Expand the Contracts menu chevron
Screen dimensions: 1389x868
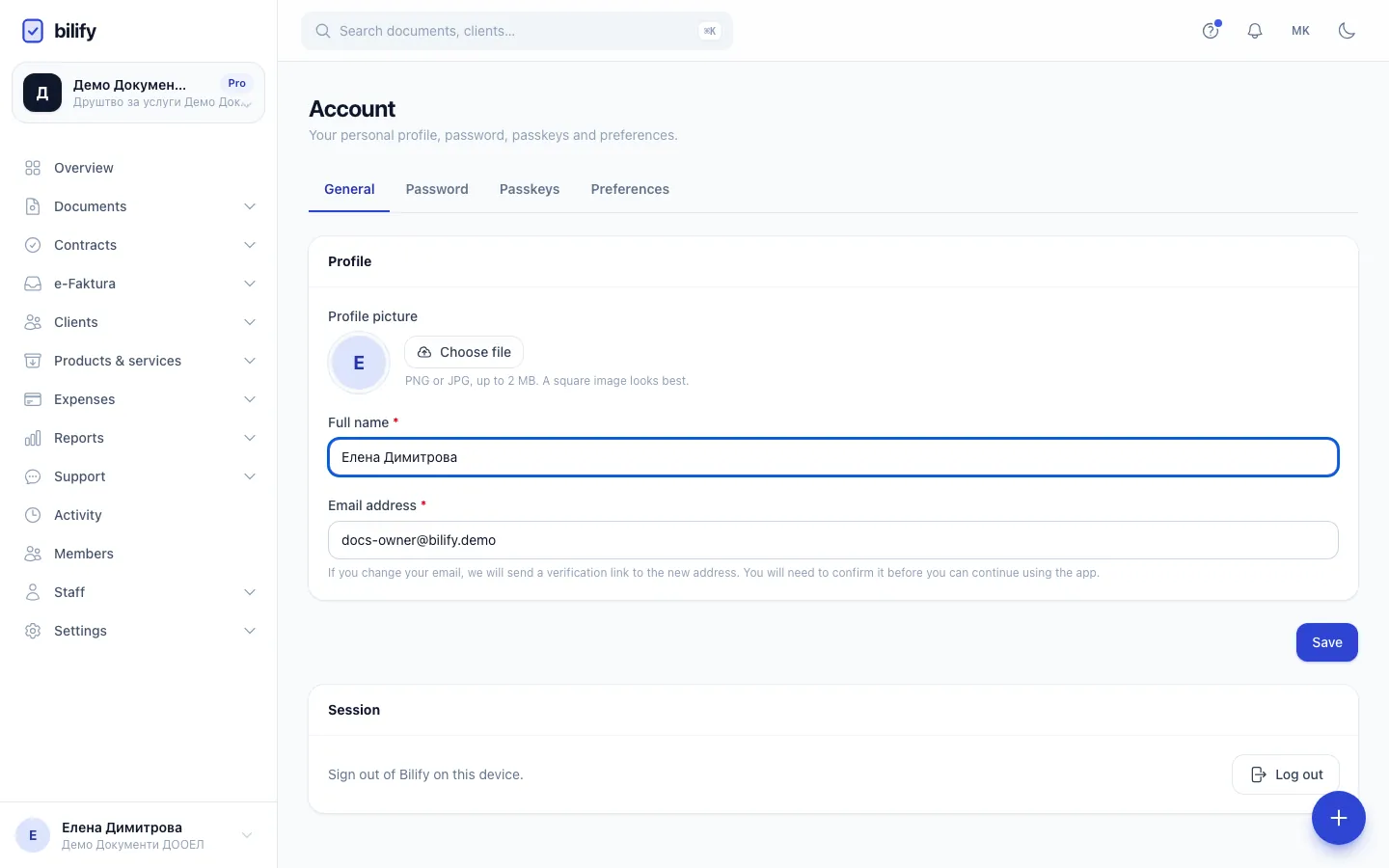(250, 245)
